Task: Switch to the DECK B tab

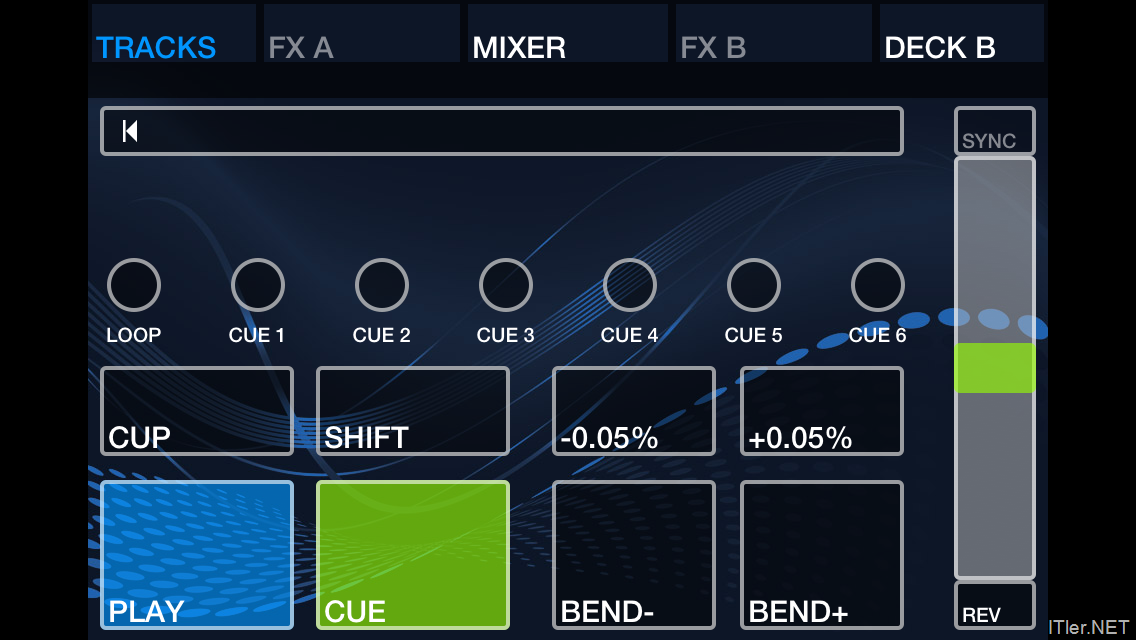Action: click(x=961, y=33)
